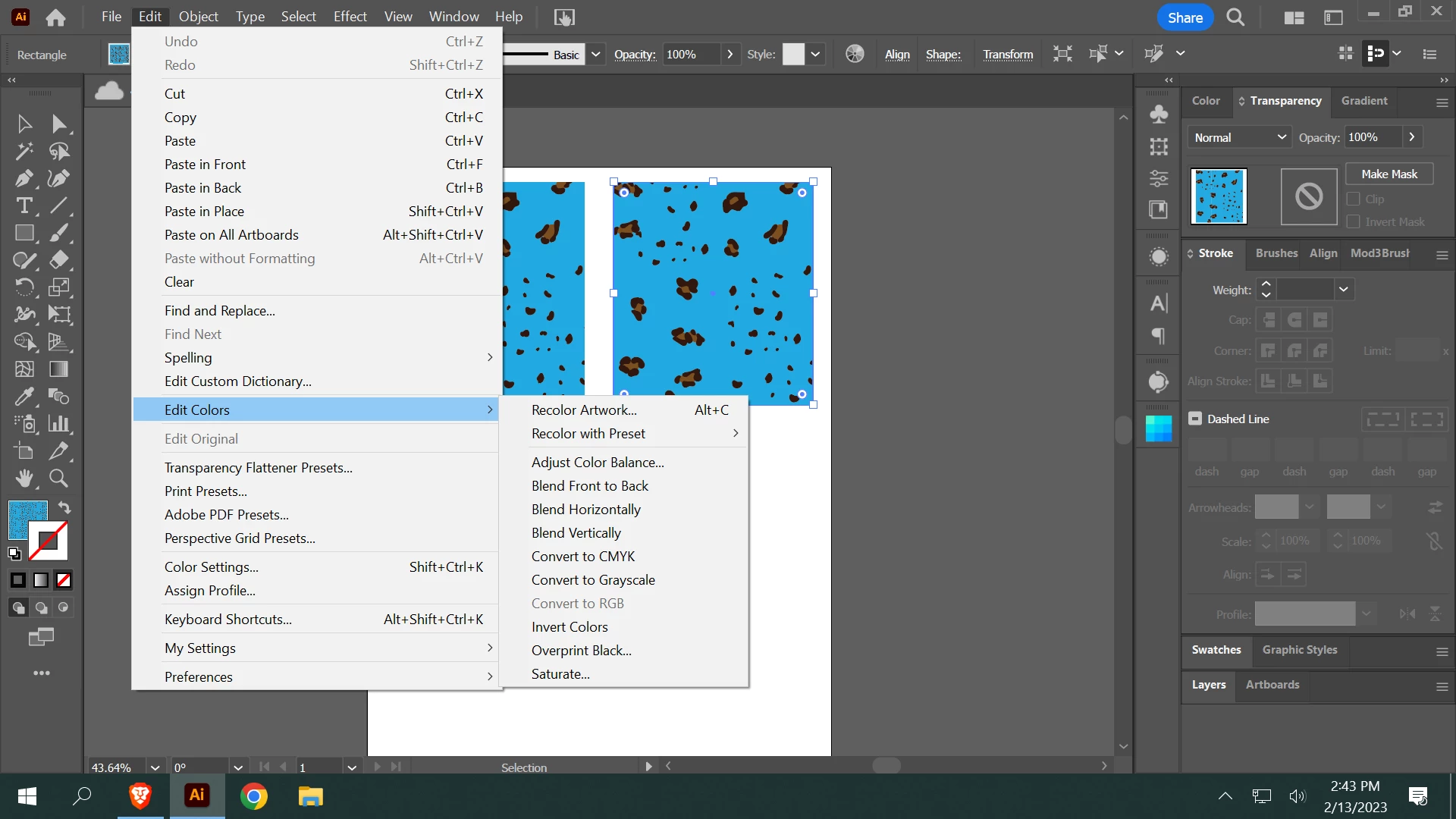Select the Type tool
The image size is (1456, 819).
click(x=24, y=206)
